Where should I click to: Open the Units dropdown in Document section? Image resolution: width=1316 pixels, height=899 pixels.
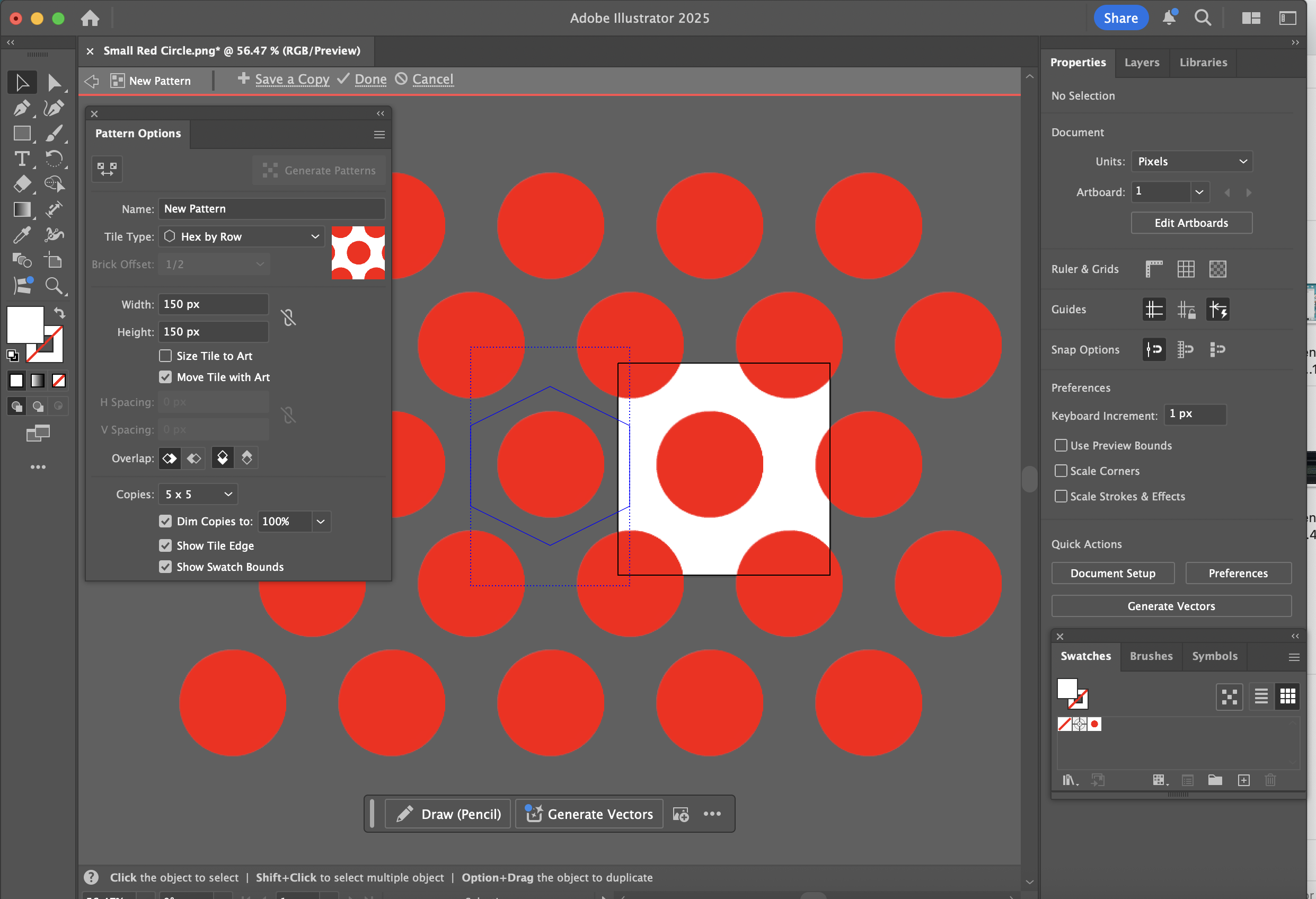tap(1191, 162)
